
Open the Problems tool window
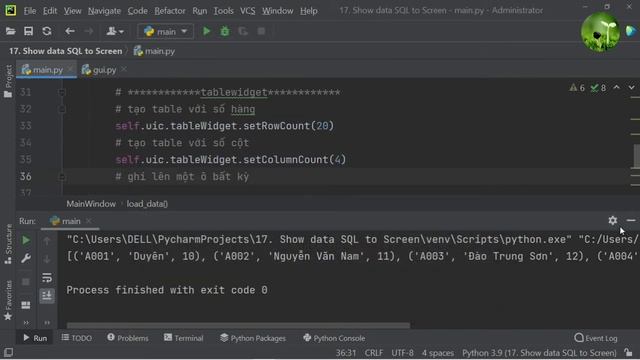[128, 338]
